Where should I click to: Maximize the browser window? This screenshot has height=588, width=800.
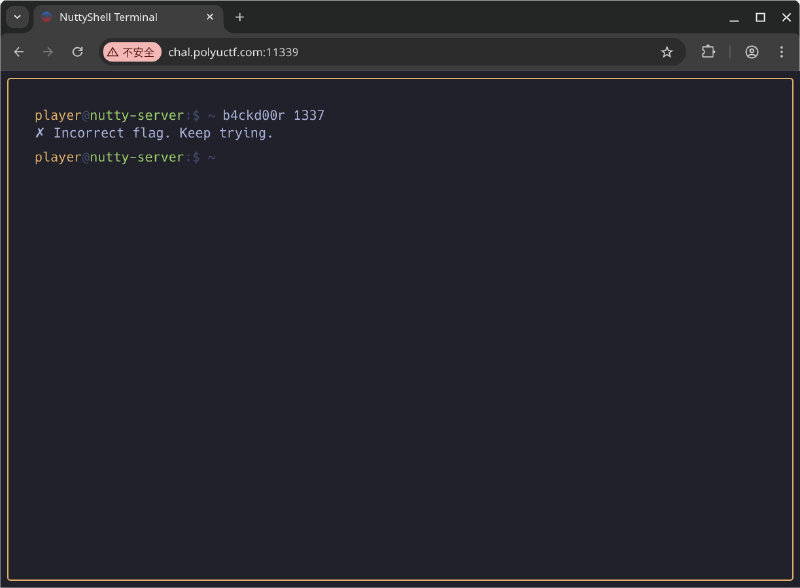coord(761,17)
